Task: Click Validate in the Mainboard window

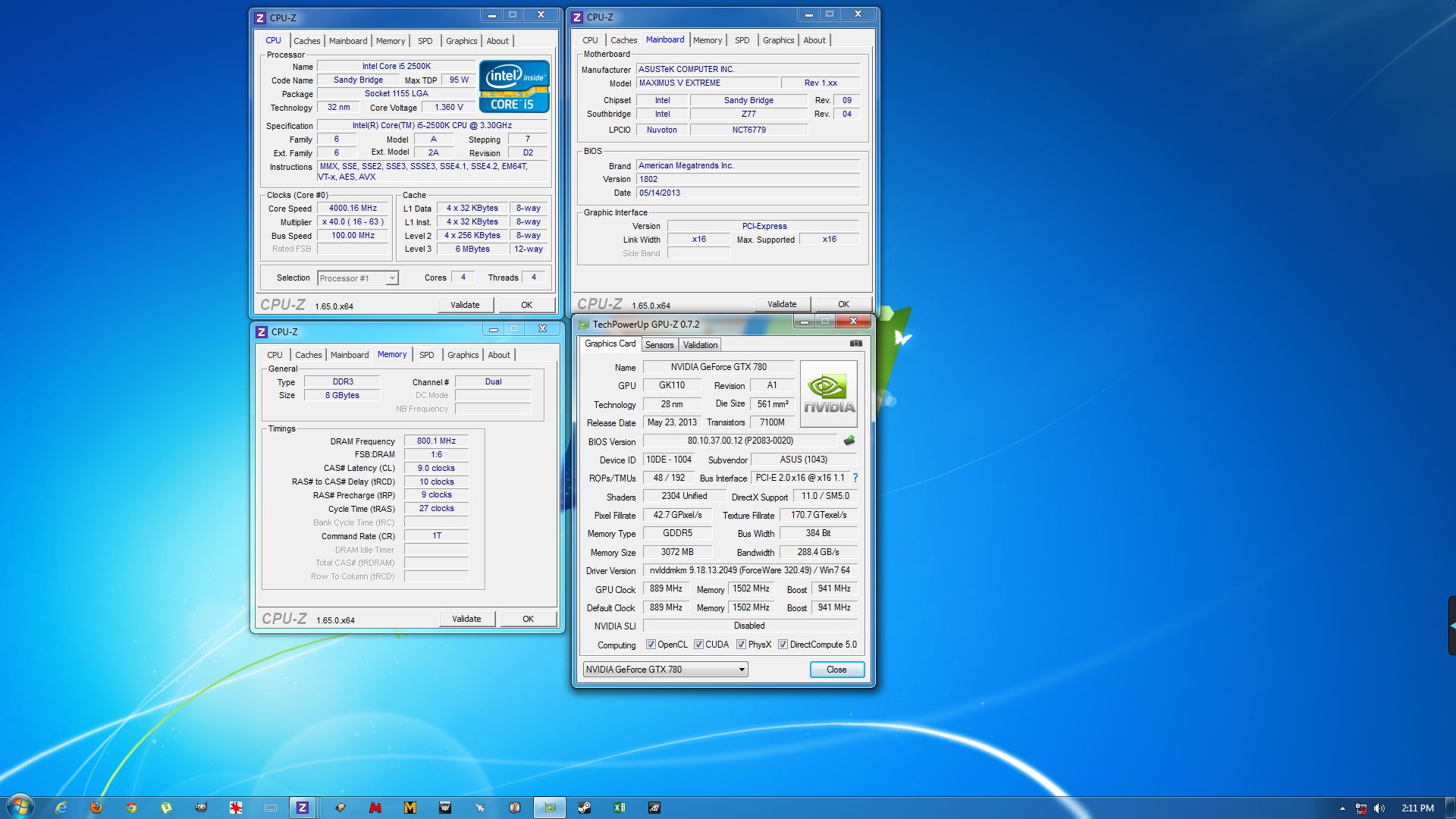Action: click(x=782, y=304)
